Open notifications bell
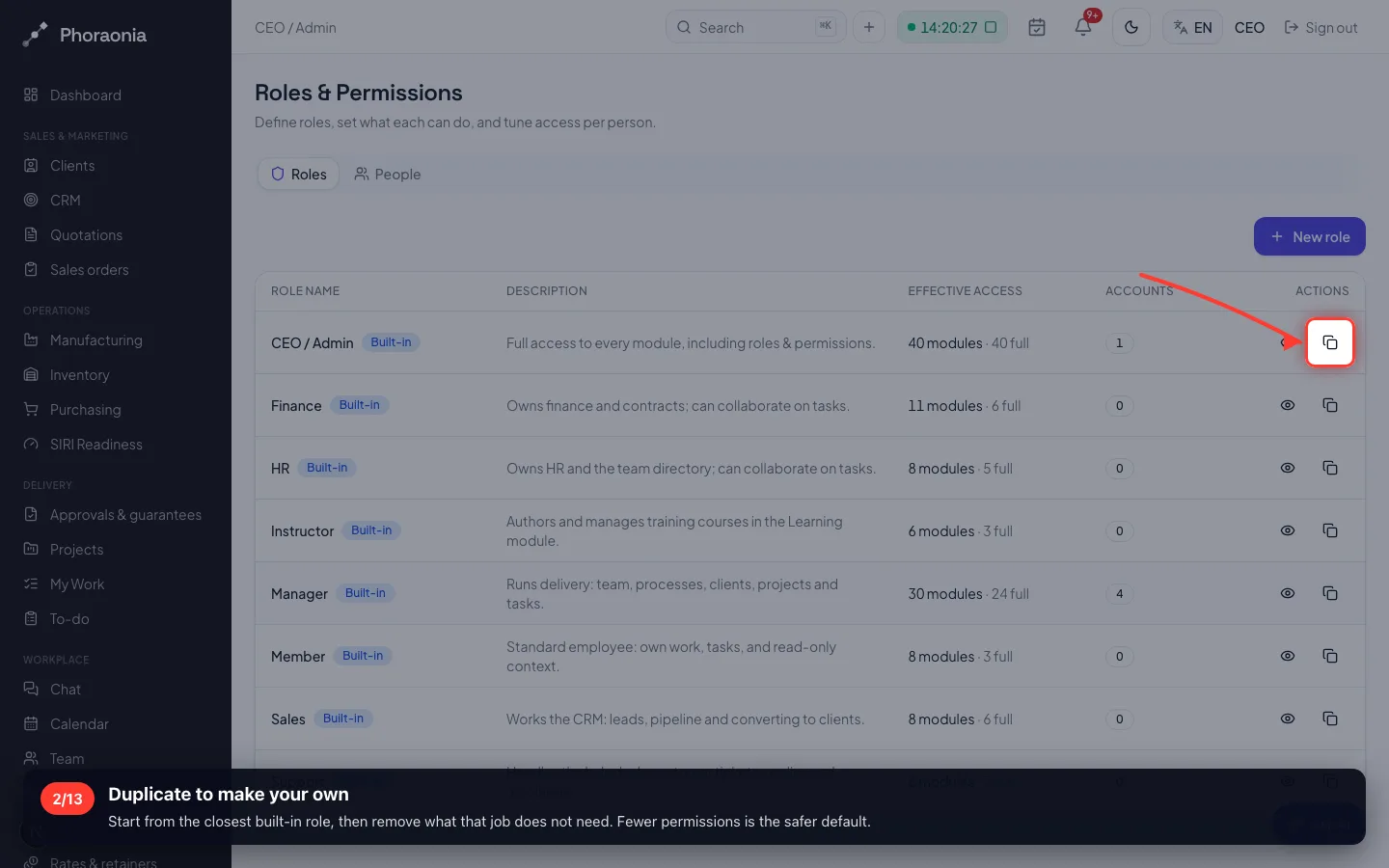 [1083, 27]
